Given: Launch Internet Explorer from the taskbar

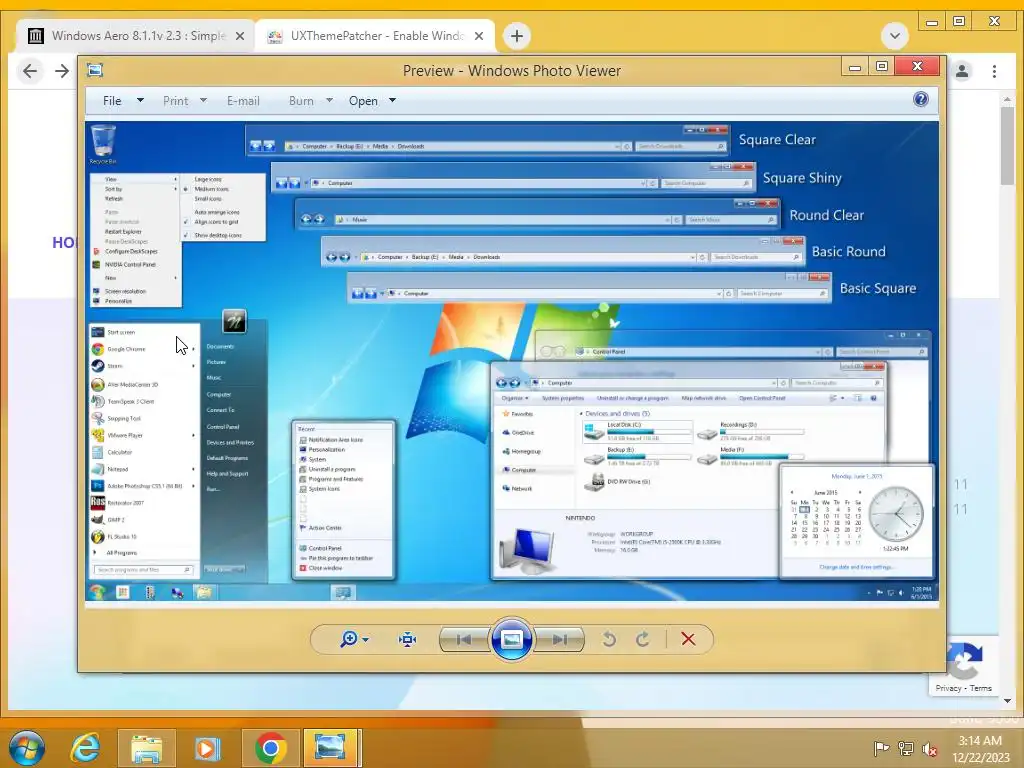Looking at the screenshot, I should pyautogui.click(x=85, y=748).
